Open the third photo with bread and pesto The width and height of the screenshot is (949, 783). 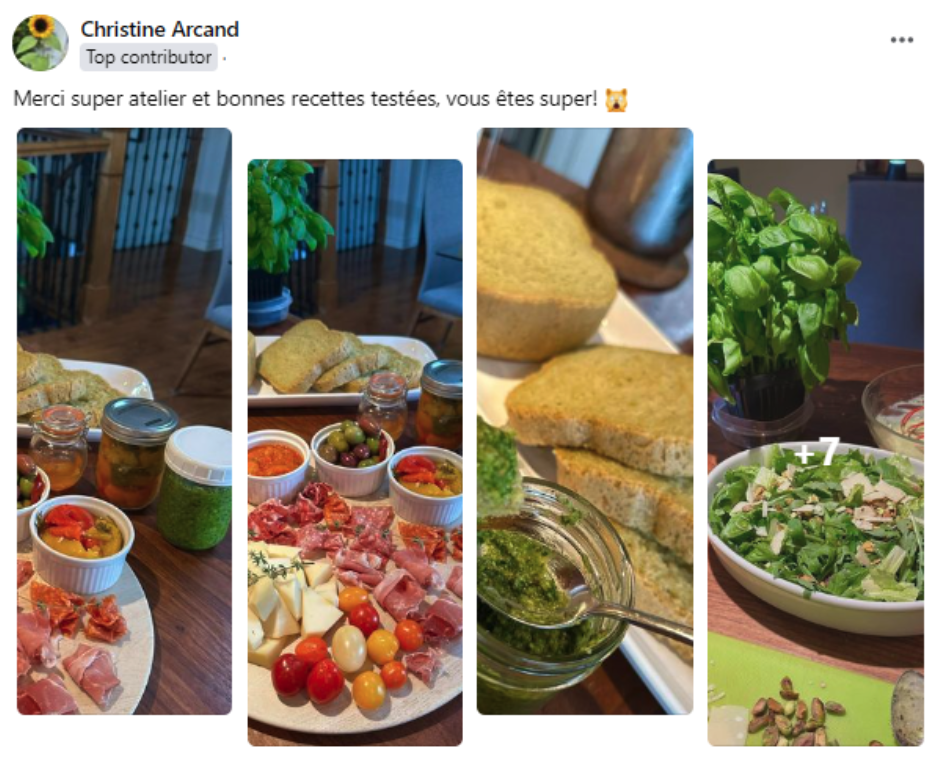pyautogui.click(x=585, y=421)
